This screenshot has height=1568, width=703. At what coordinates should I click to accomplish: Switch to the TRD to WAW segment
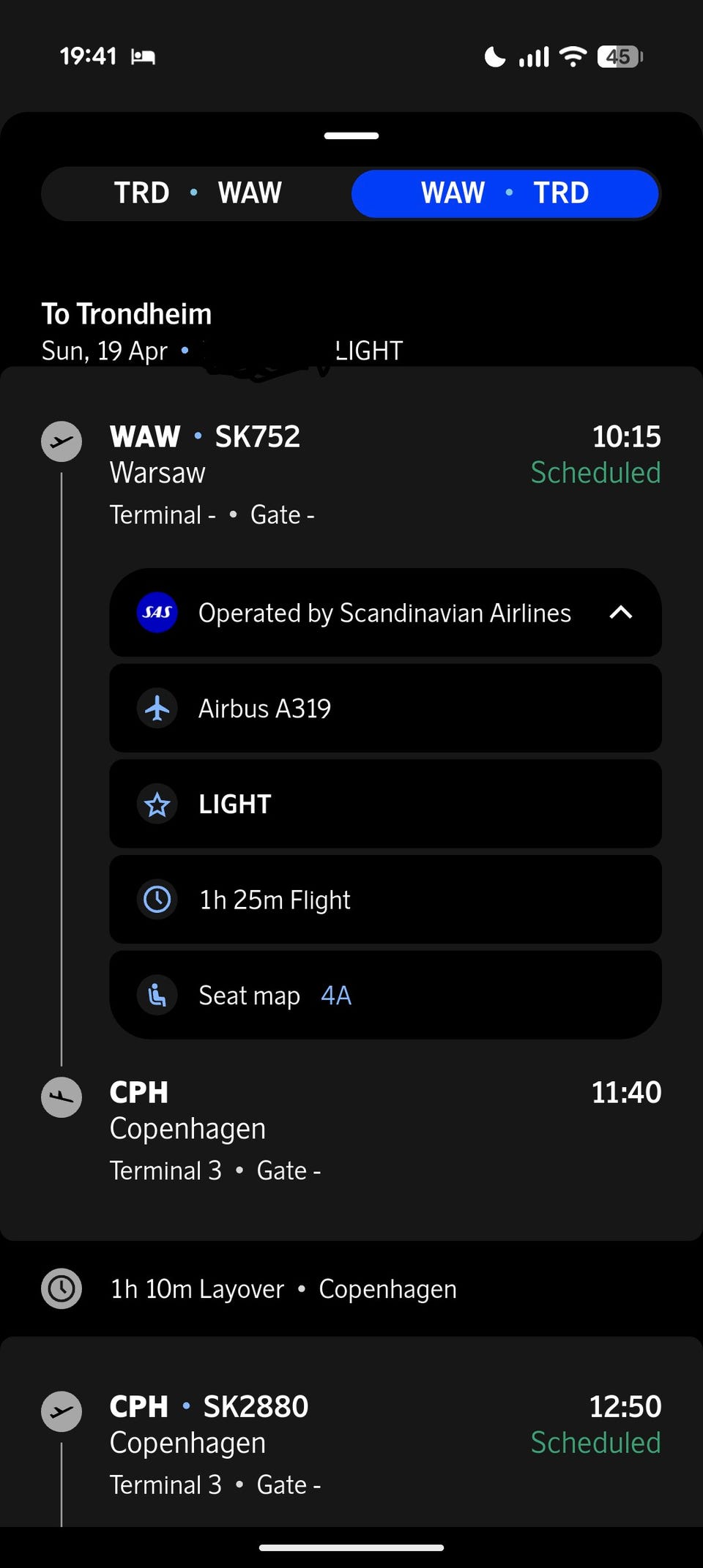click(x=198, y=193)
